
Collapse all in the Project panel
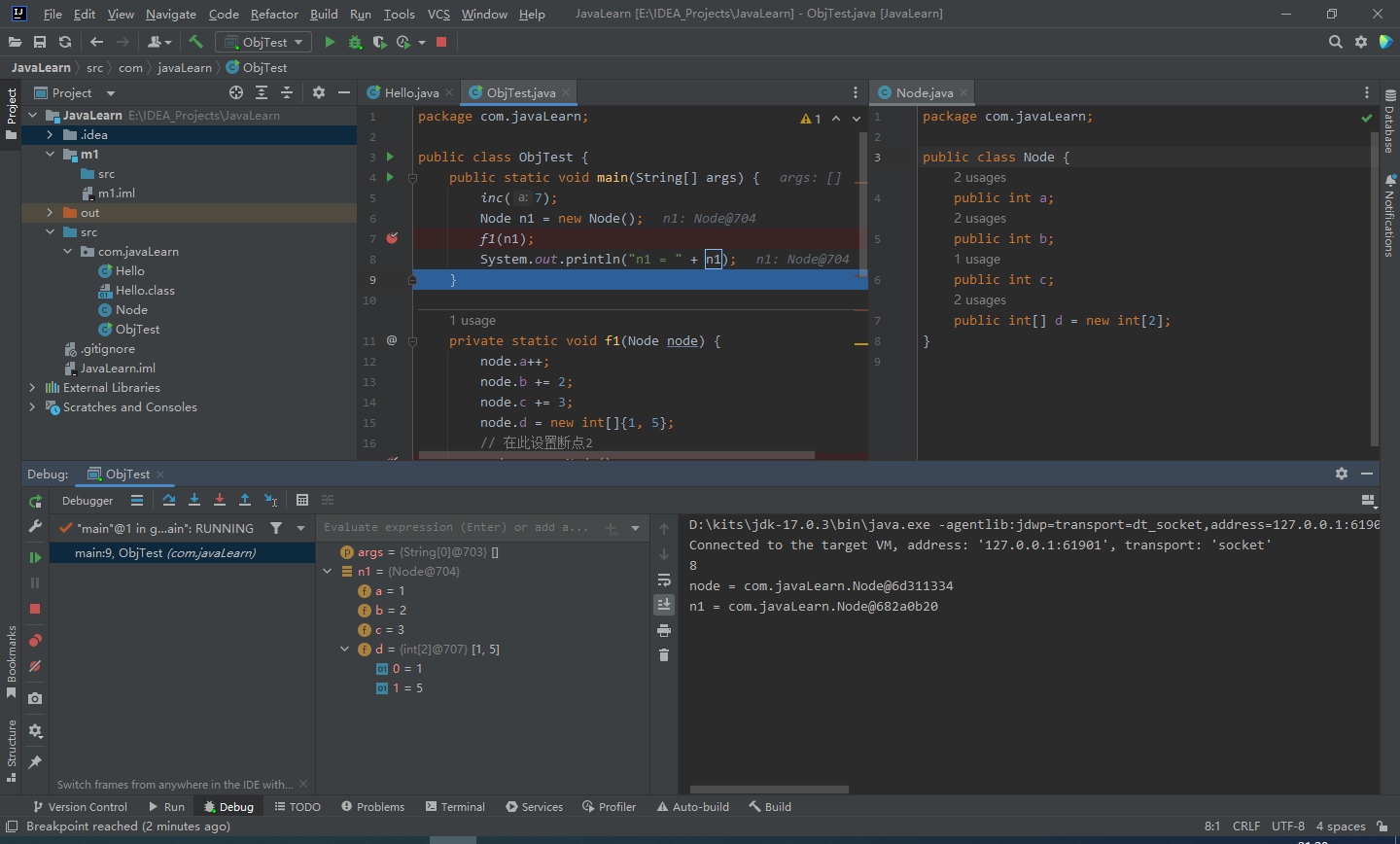click(x=287, y=92)
